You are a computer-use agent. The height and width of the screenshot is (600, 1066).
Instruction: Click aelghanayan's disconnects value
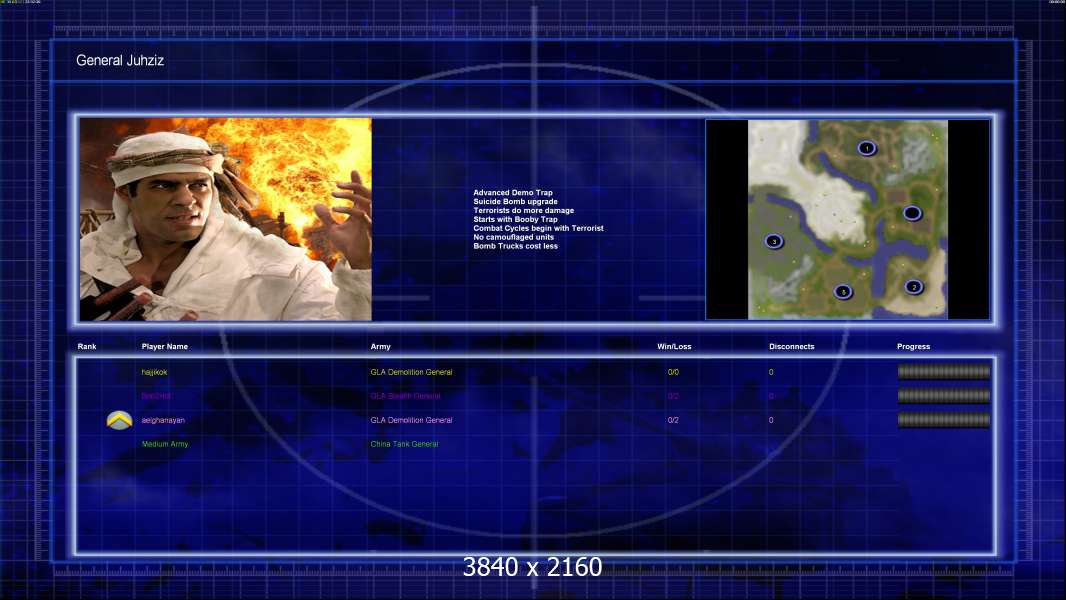(771, 421)
